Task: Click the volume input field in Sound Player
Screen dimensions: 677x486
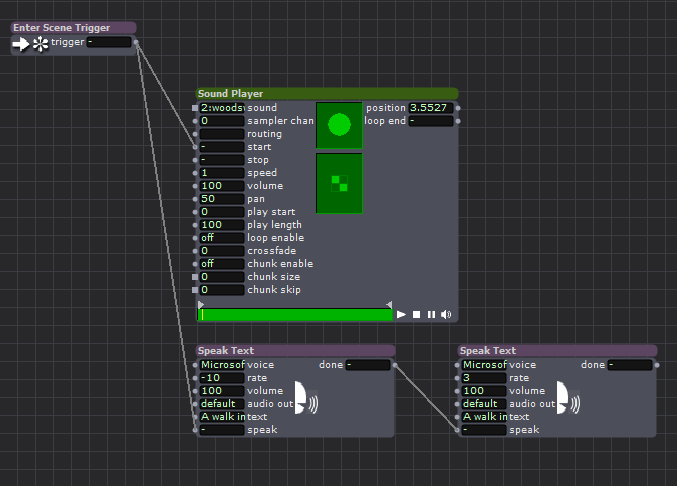Action: point(222,186)
